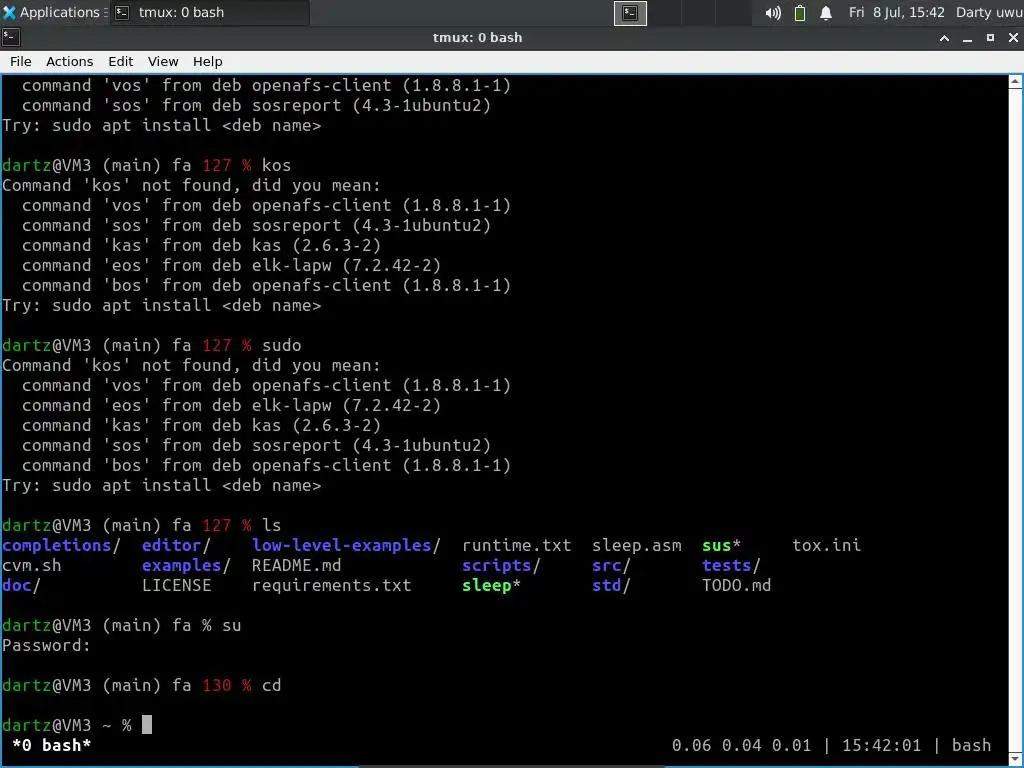Open the Help menu
Screen dimensions: 1024x768
(x=207, y=61)
